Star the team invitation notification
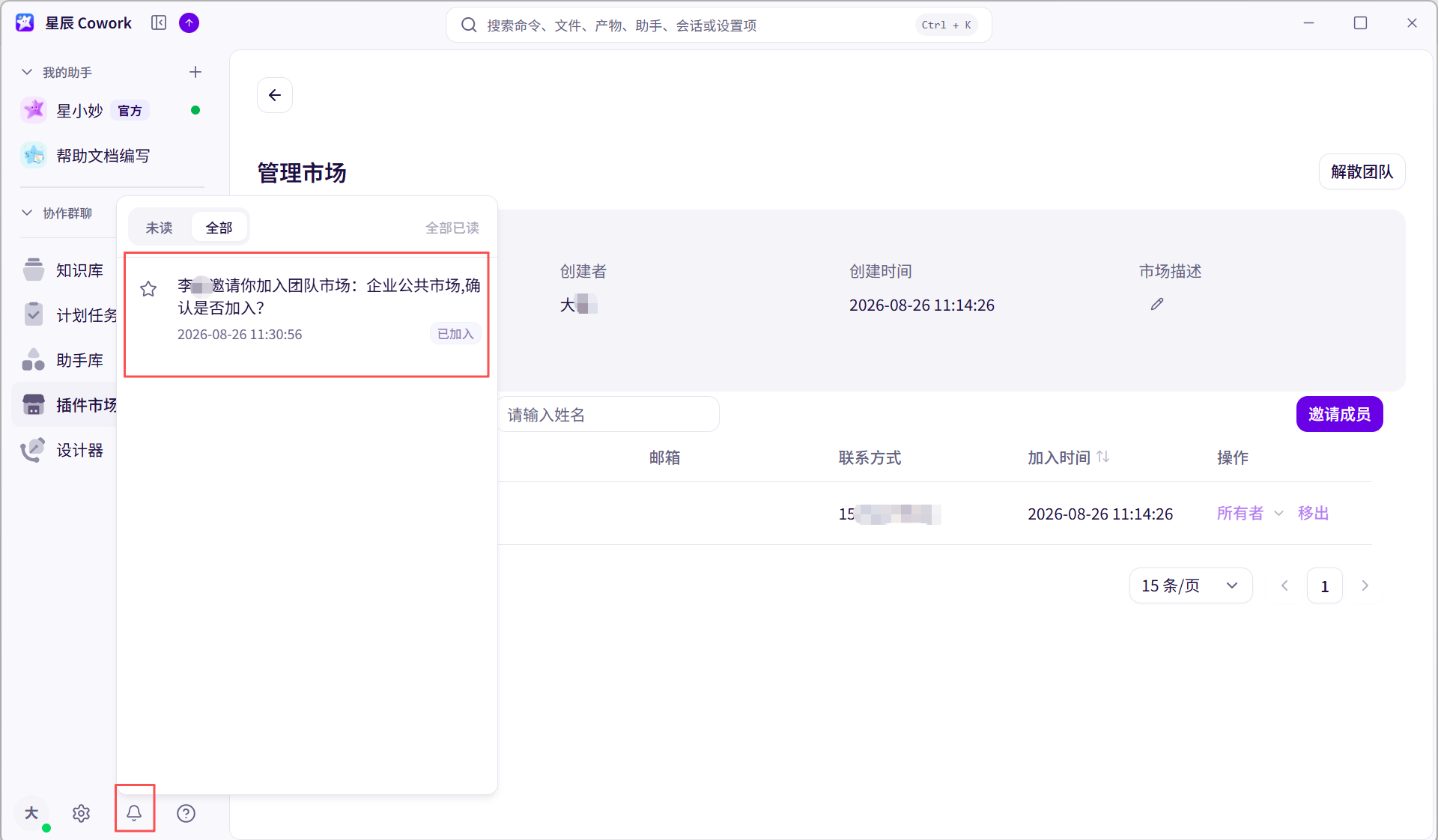 tap(148, 289)
